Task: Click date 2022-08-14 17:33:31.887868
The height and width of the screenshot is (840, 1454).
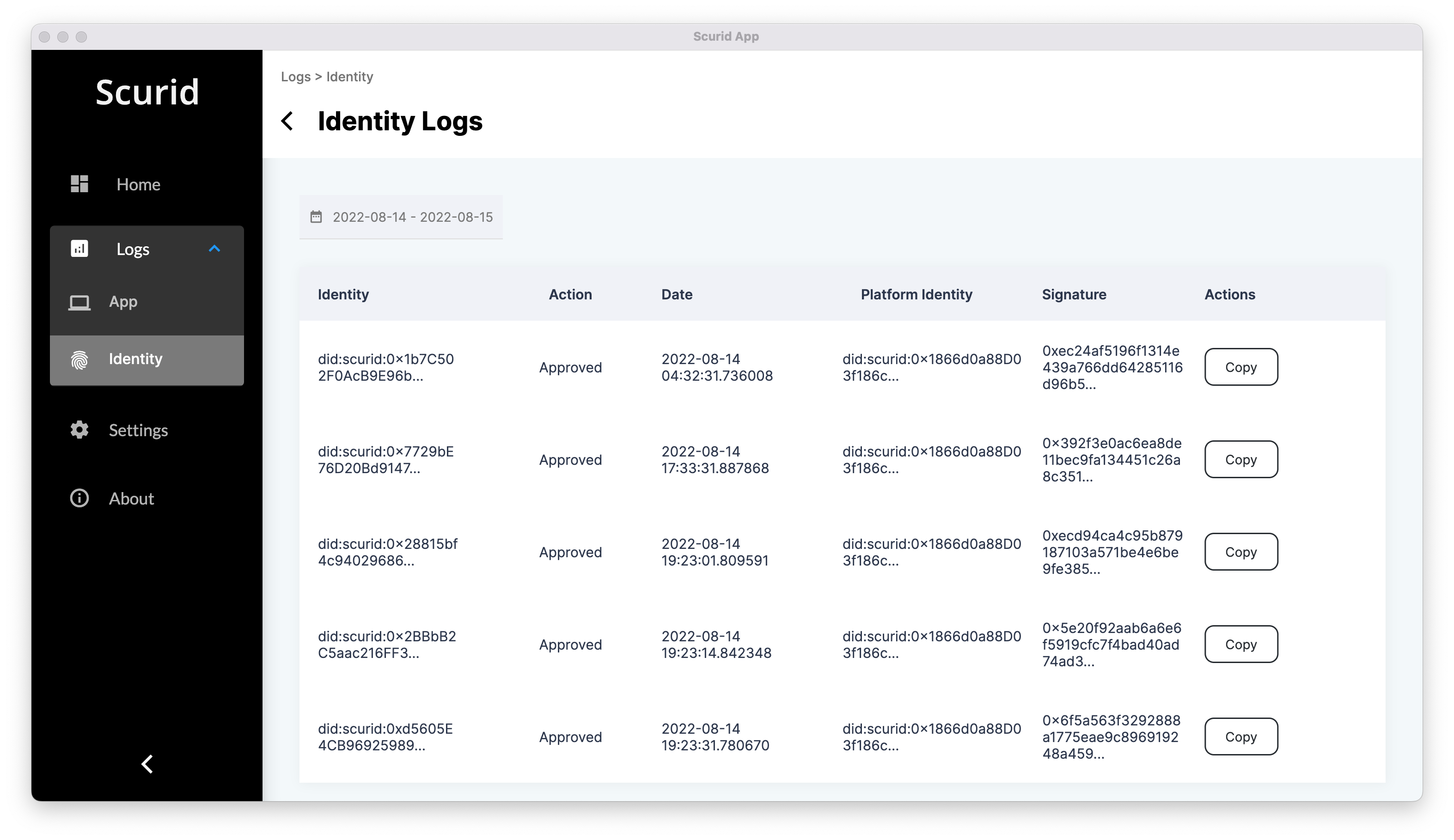Action: (715, 459)
